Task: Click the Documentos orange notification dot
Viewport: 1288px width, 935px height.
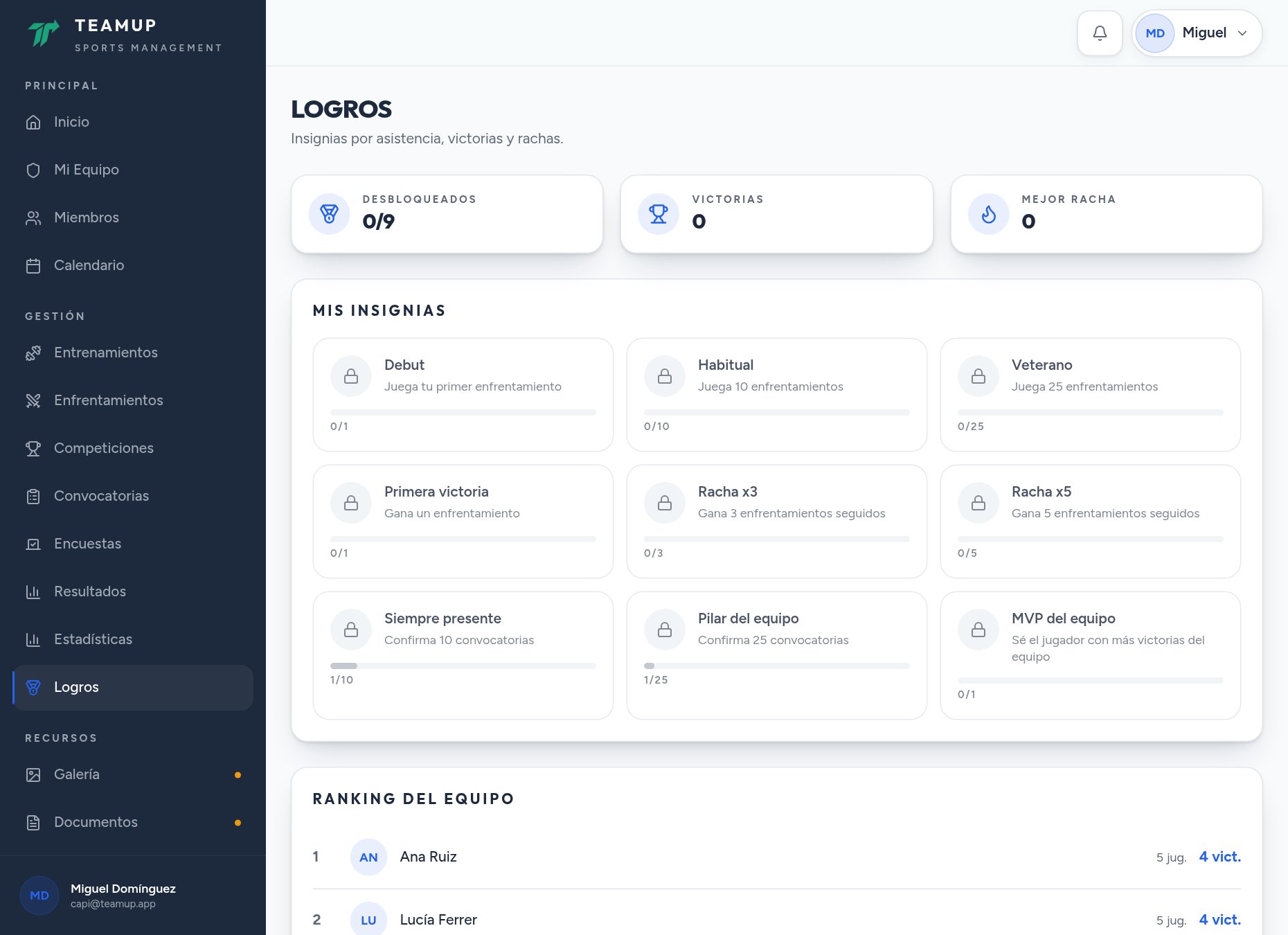Action: [238, 823]
